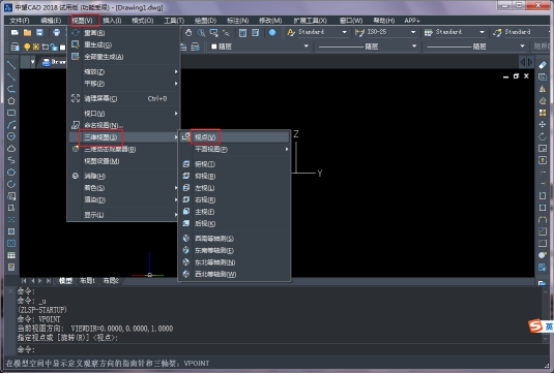Click the Print icon
The image size is (554, 374).
coord(56,33)
